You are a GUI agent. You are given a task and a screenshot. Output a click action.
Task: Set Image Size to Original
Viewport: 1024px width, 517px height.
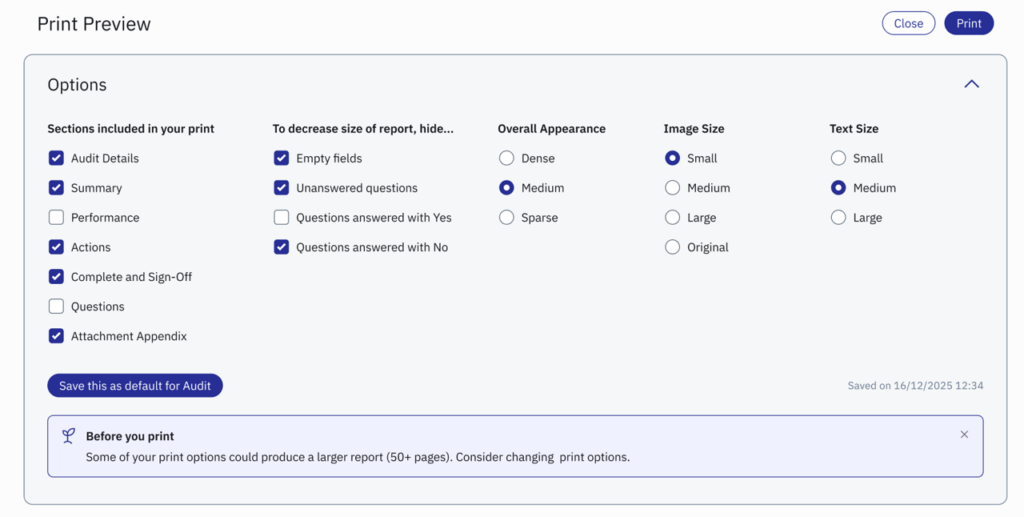tap(673, 247)
